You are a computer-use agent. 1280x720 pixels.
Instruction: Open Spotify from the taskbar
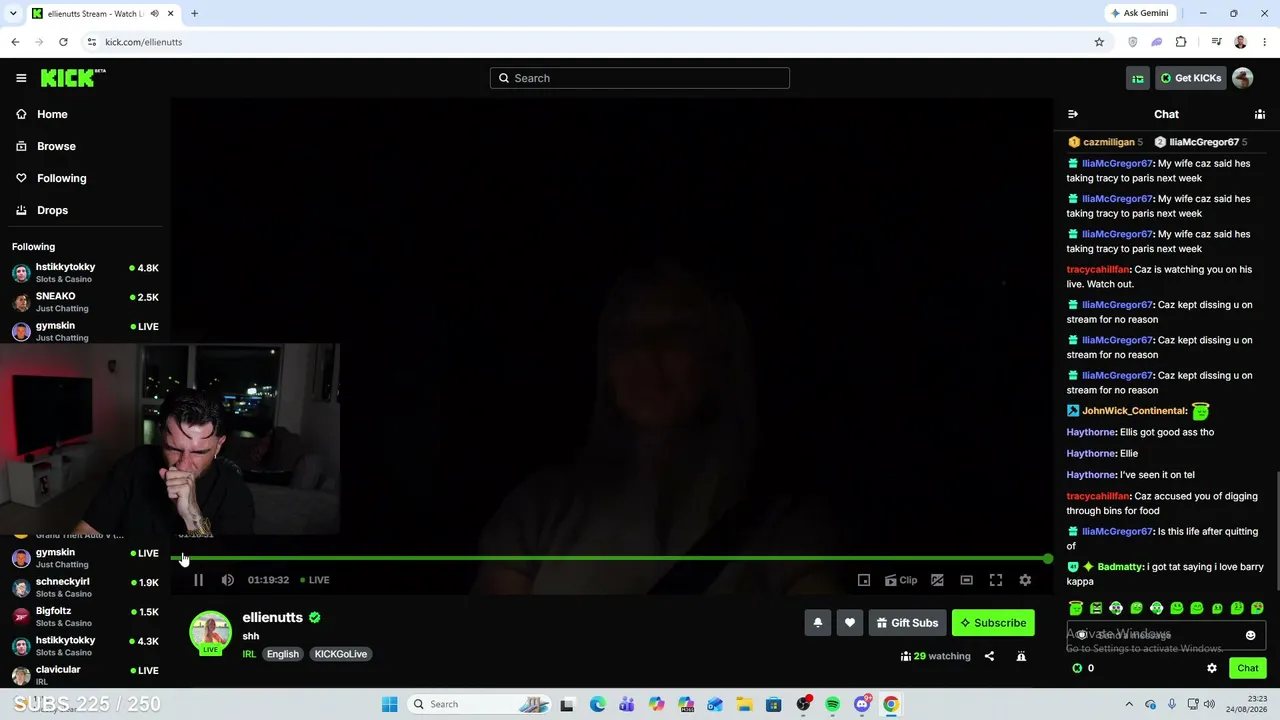coord(832,704)
